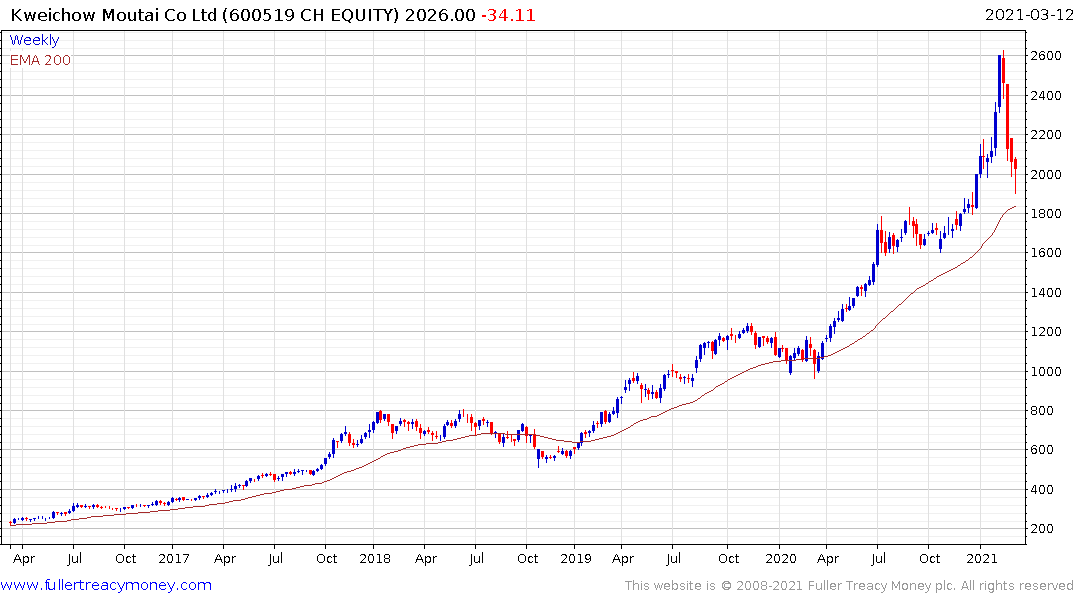Click the 2200 price axis label

point(1046,134)
